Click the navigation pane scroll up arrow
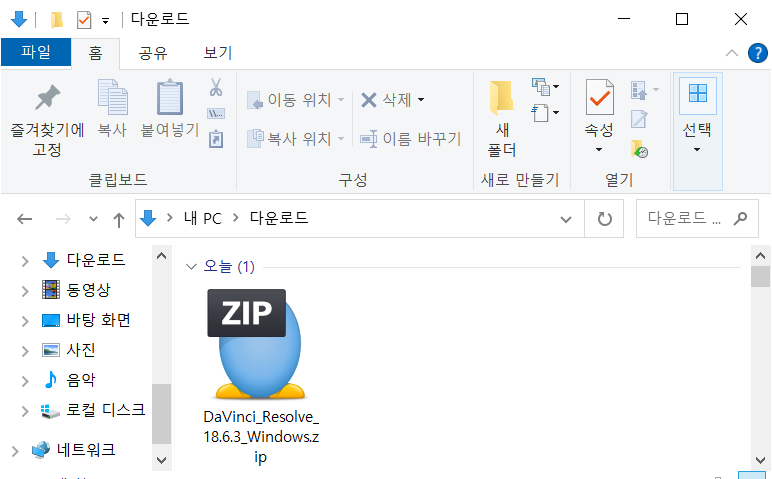 (161, 256)
